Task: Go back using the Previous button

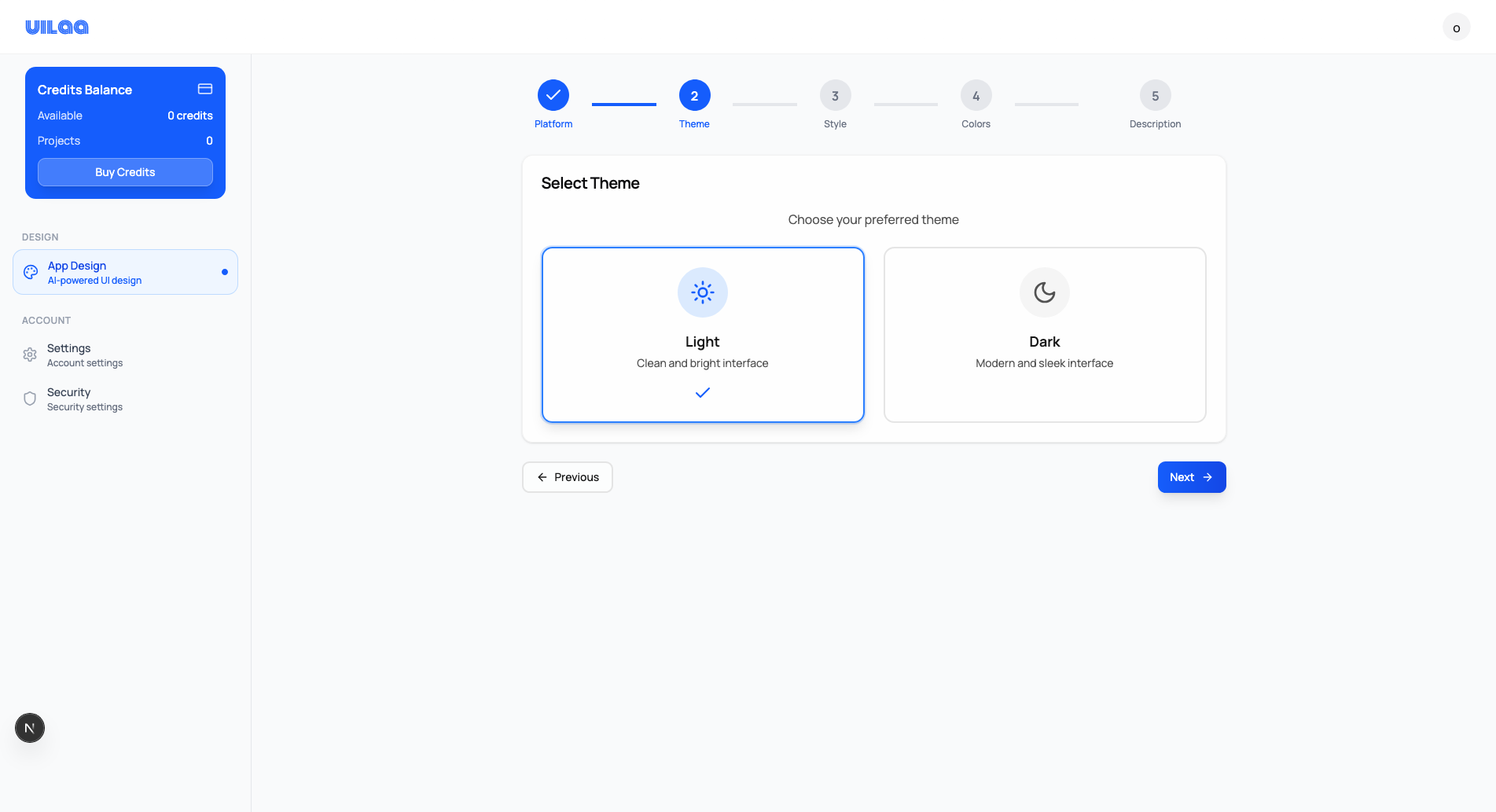Action: coord(567,477)
